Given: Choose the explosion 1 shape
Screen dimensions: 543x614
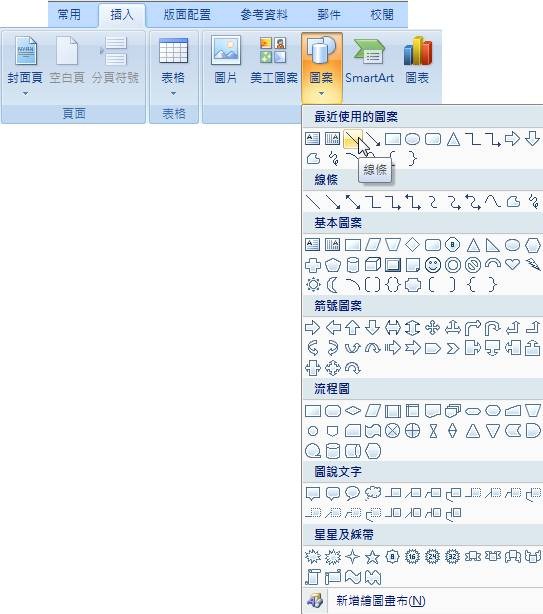Looking at the screenshot, I should point(312,556).
